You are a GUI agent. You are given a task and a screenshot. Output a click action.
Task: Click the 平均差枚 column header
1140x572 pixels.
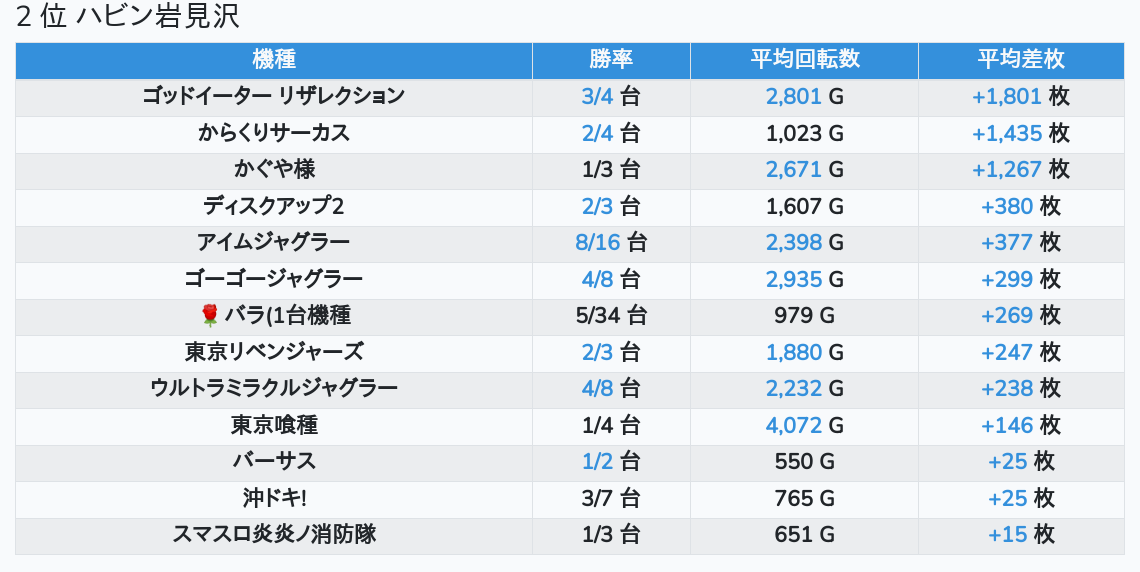pyautogui.click(x=1021, y=60)
